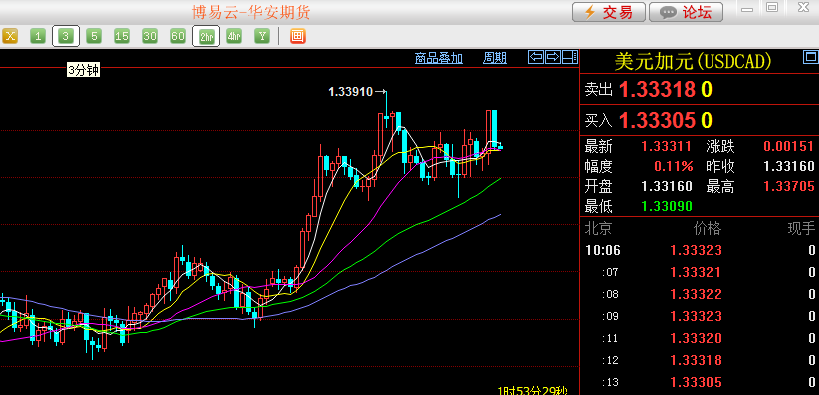Click the 最新 value 1.33311
The height and width of the screenshot is (395, 819).
pyautogui.click(x=666, y=146)
